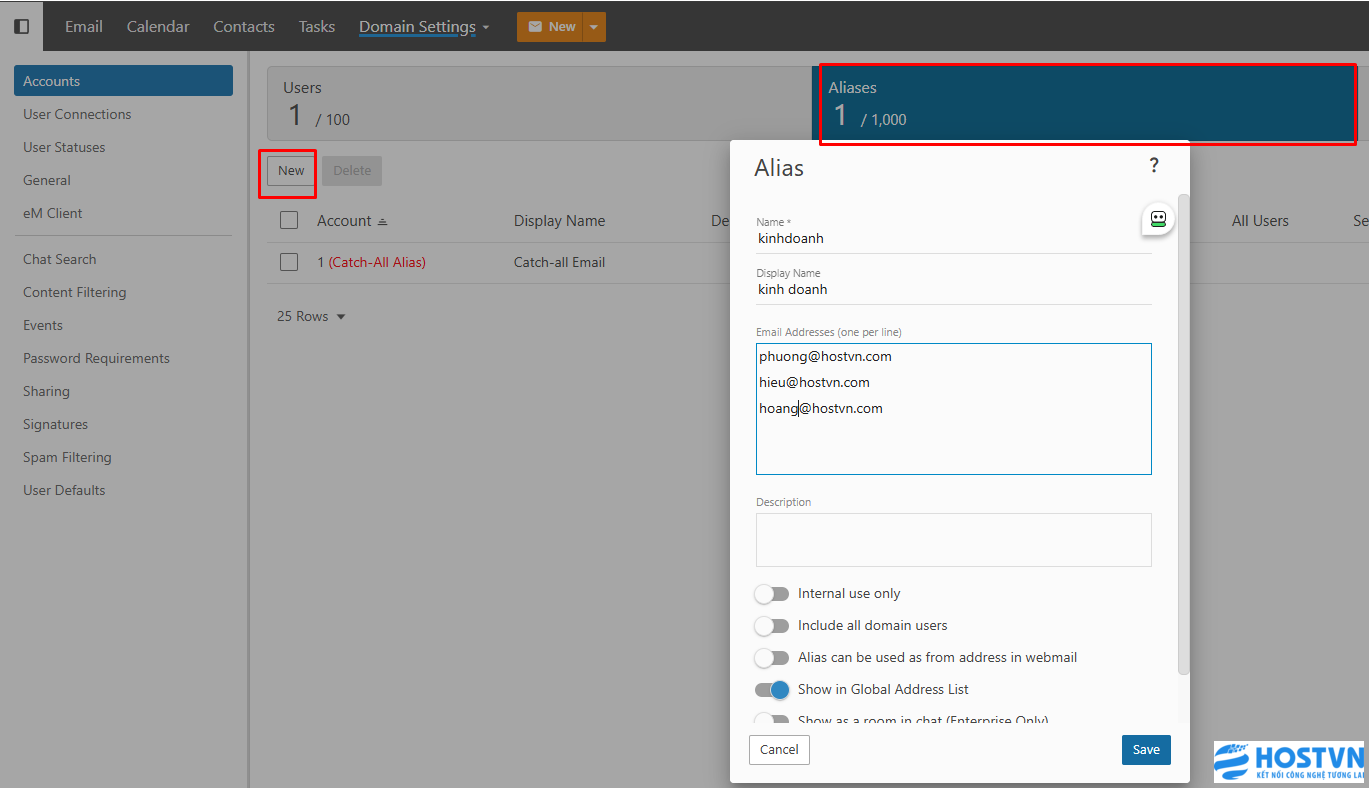Toggle Include all domain users
Image resolution: width=1369 pixels, height=788 pixels.
click(x=771, y=626)
